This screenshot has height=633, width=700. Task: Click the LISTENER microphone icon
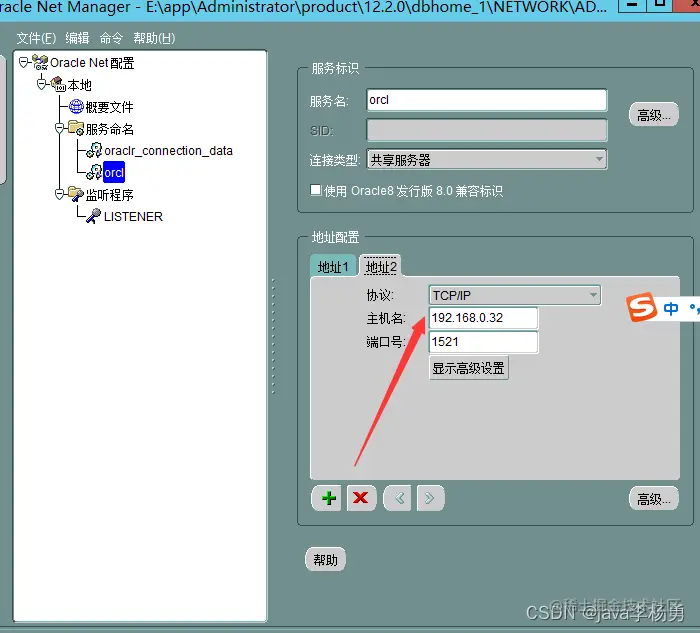pos(94,216)
